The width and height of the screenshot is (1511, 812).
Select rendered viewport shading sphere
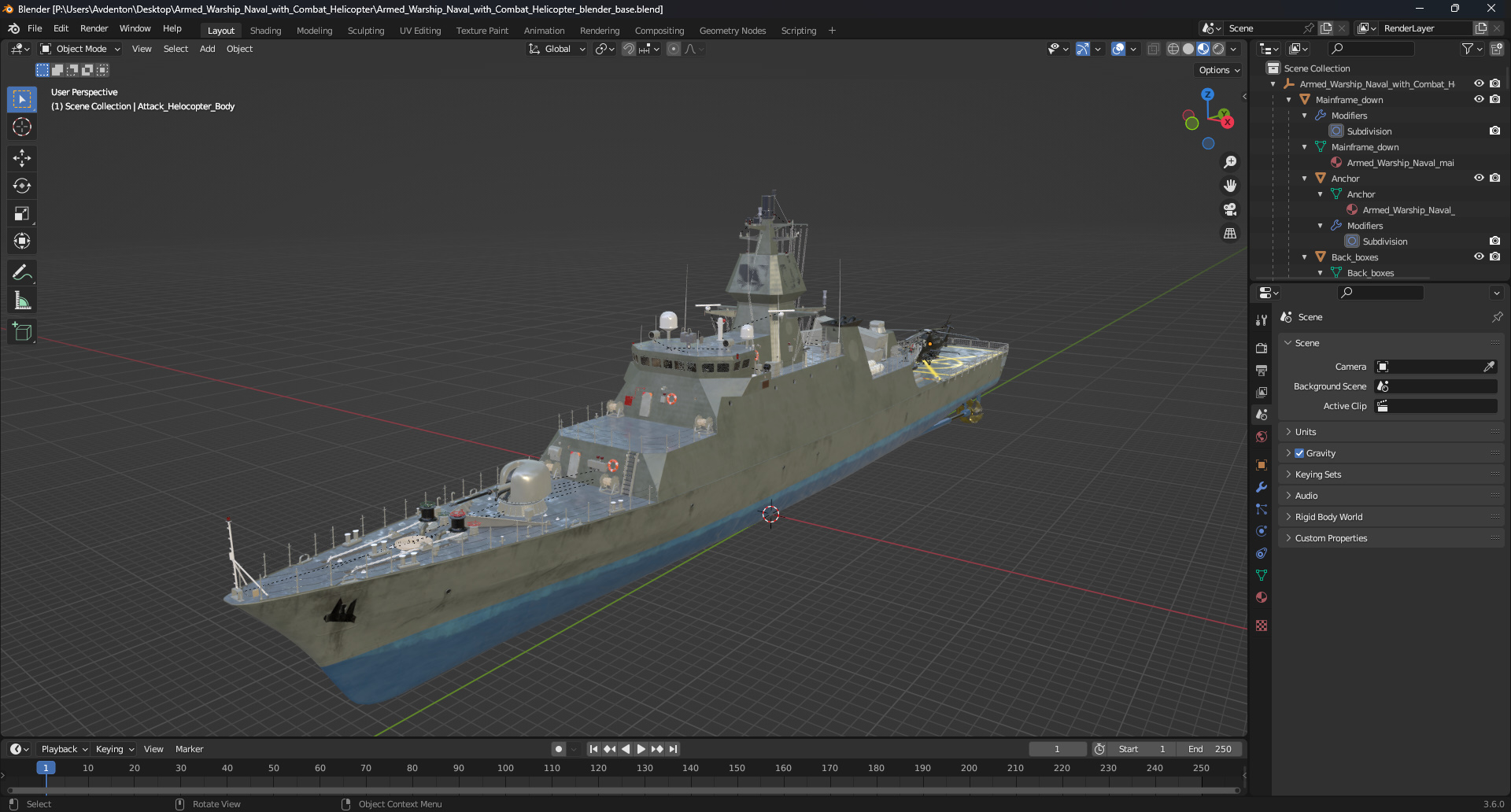[x=1218, y=49]
